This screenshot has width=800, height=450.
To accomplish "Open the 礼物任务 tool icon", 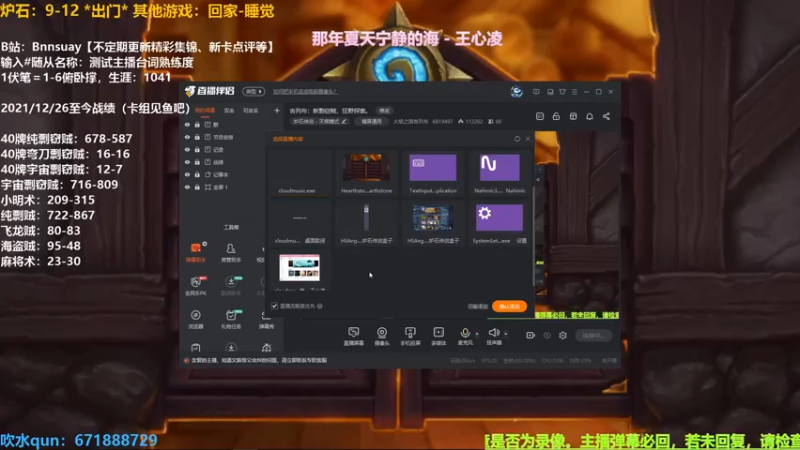I will coord(231,319).
